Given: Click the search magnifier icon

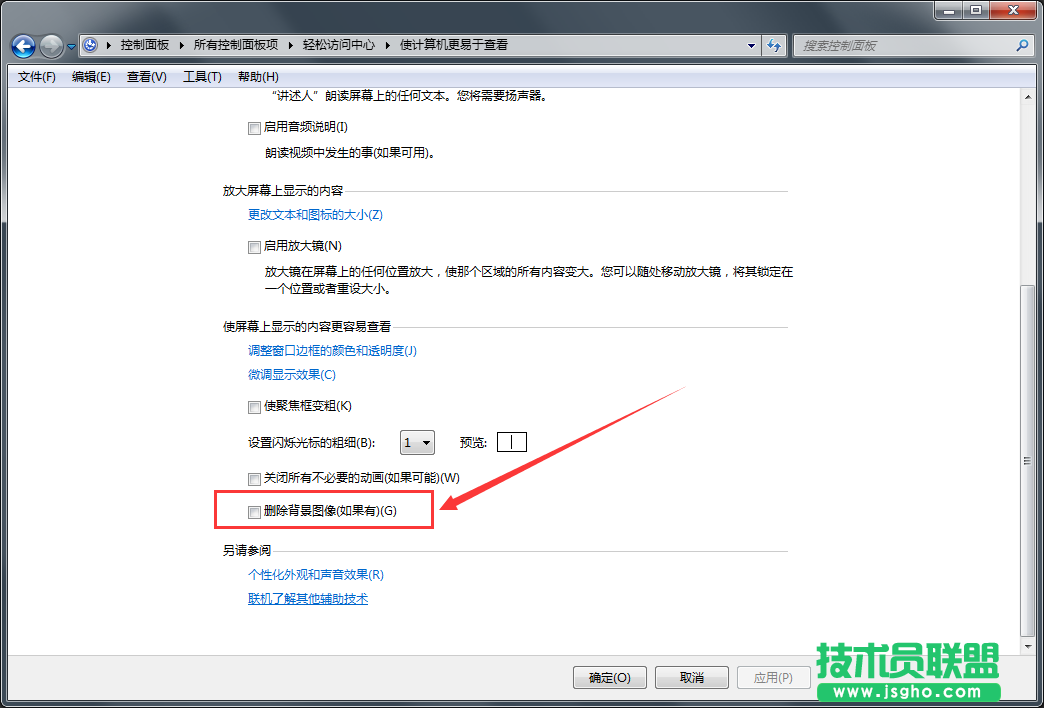Looking at the screenshot, I should click(1021, 45).
